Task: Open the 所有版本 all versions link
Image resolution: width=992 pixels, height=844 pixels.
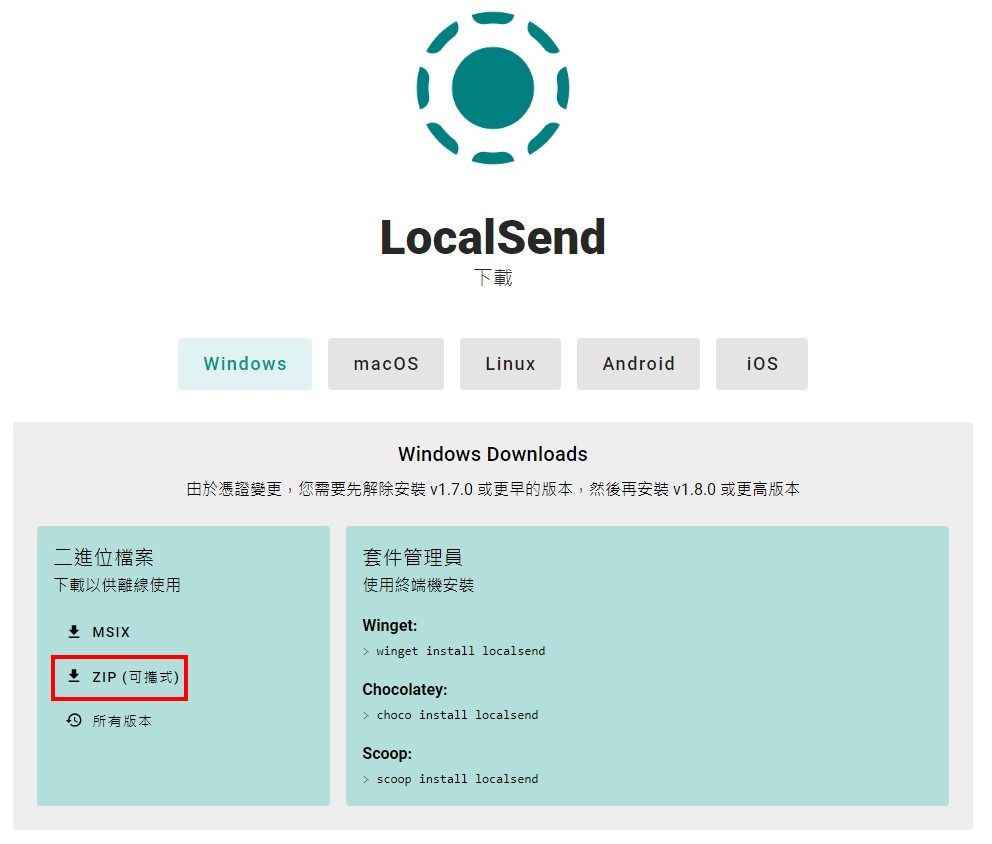Action: 109,721
